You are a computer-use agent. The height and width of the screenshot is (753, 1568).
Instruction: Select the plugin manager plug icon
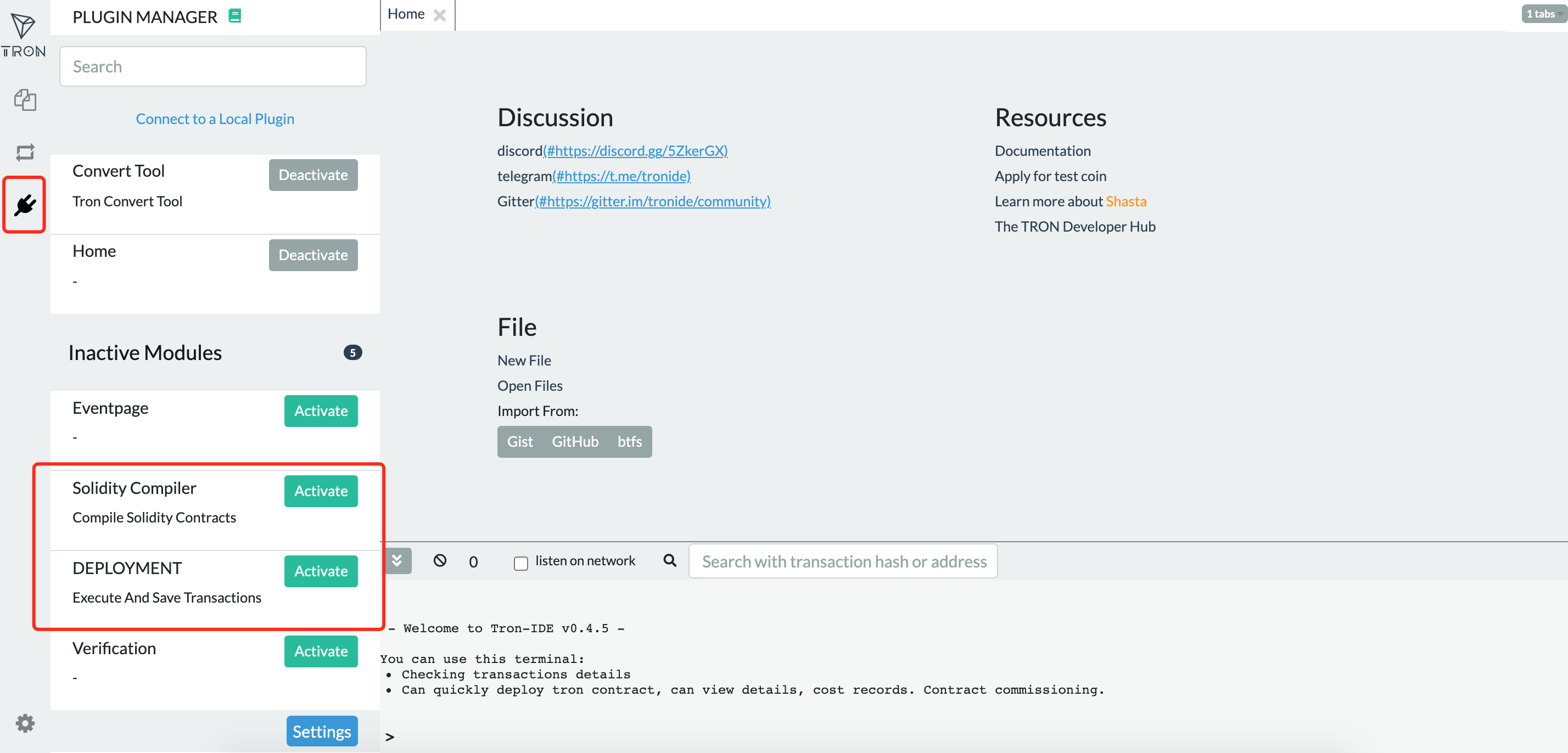[25, 205]
